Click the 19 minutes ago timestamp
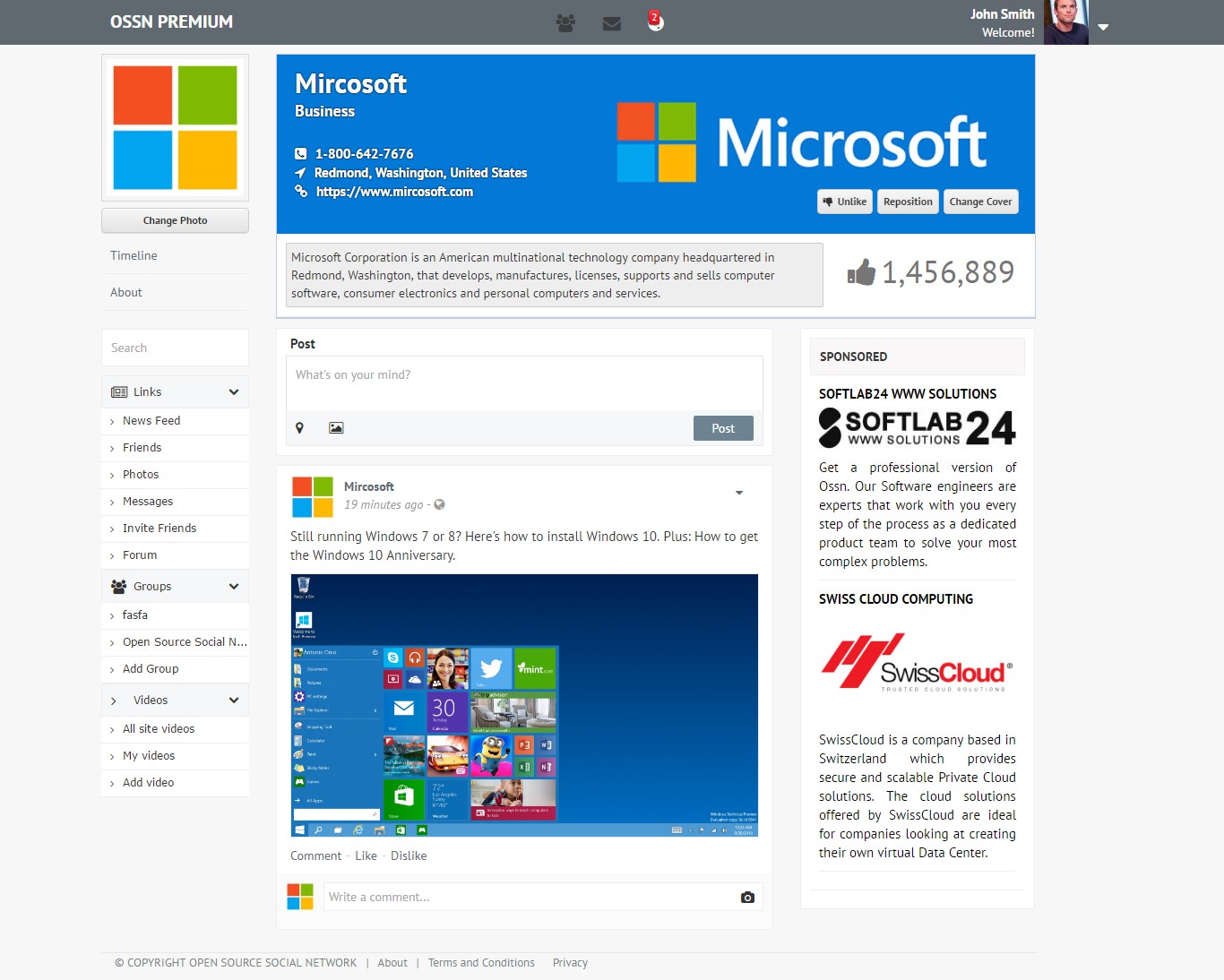Viewport: 1224px width, 980px height. tap(384, 504)
